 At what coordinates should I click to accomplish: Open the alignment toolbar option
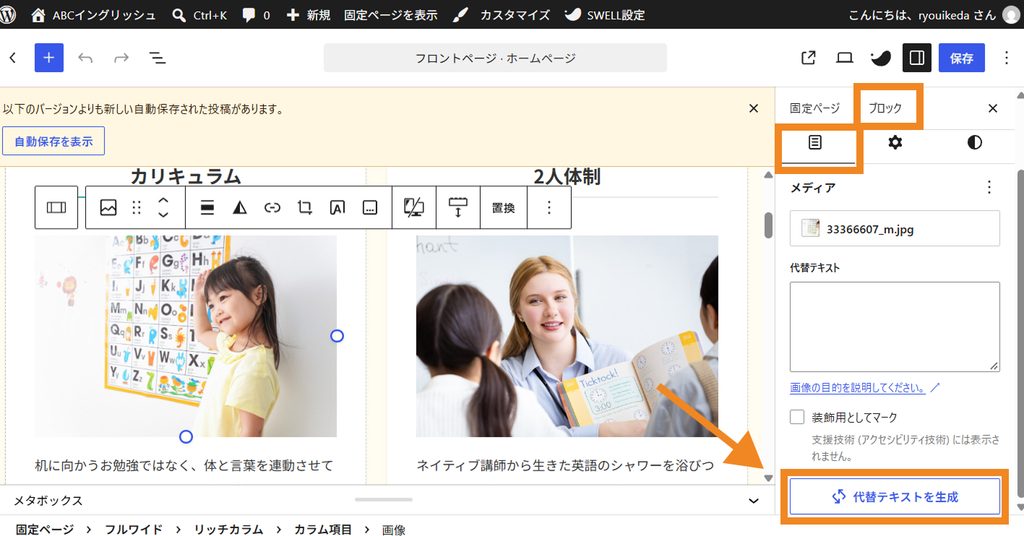(x=207, y=208)
